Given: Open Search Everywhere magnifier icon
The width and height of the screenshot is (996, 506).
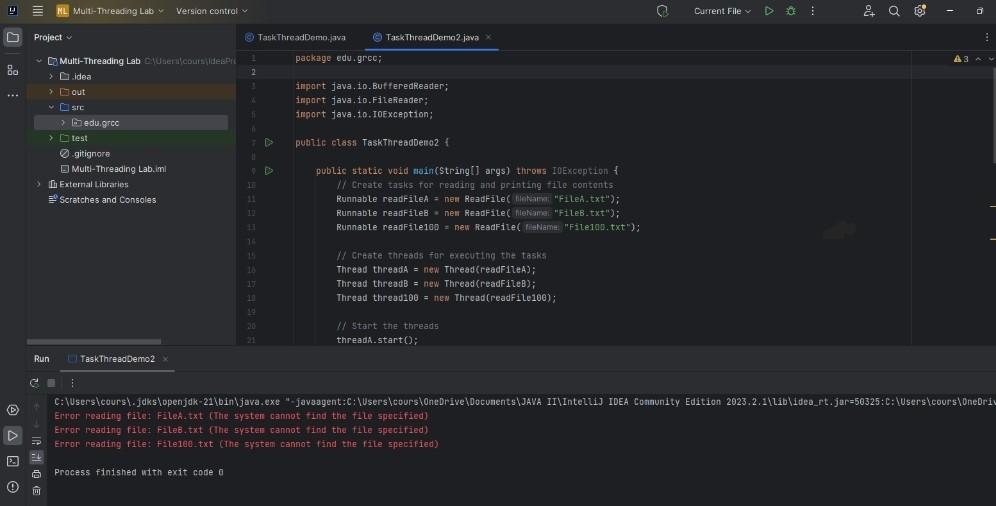Looking at the screenshot, I should (894, 11).
